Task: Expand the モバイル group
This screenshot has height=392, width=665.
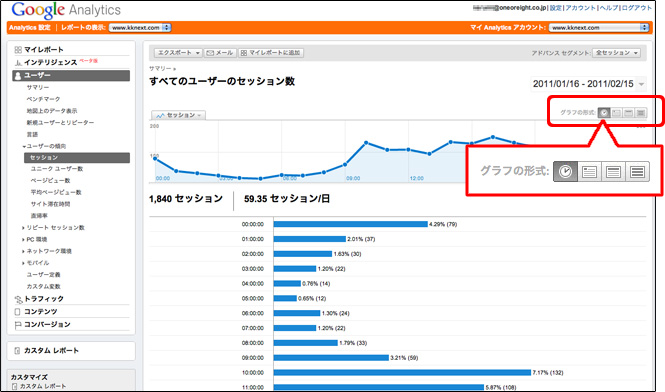Action: [23, 263]
